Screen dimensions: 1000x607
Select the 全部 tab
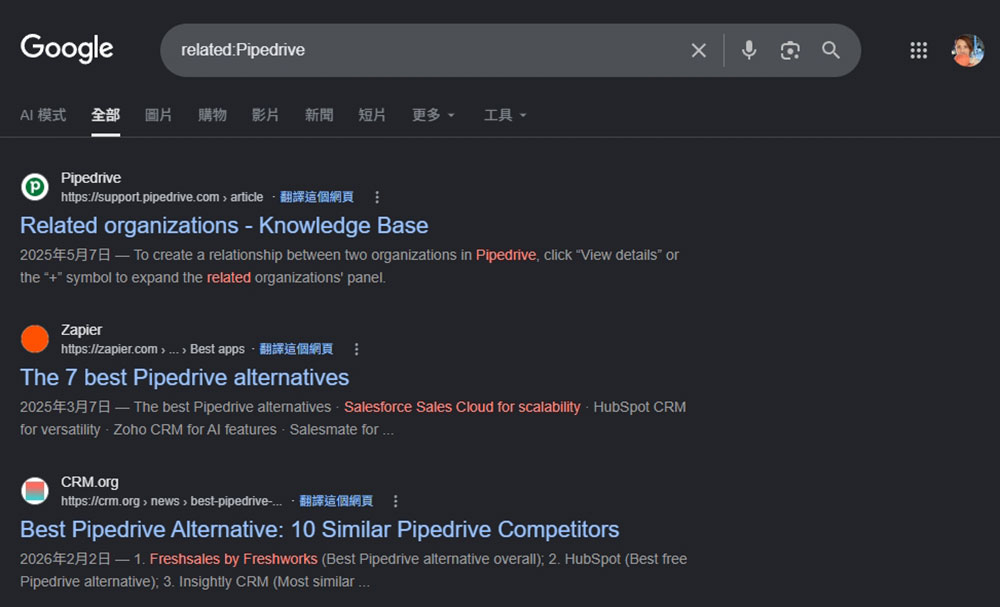click(105, 115)
